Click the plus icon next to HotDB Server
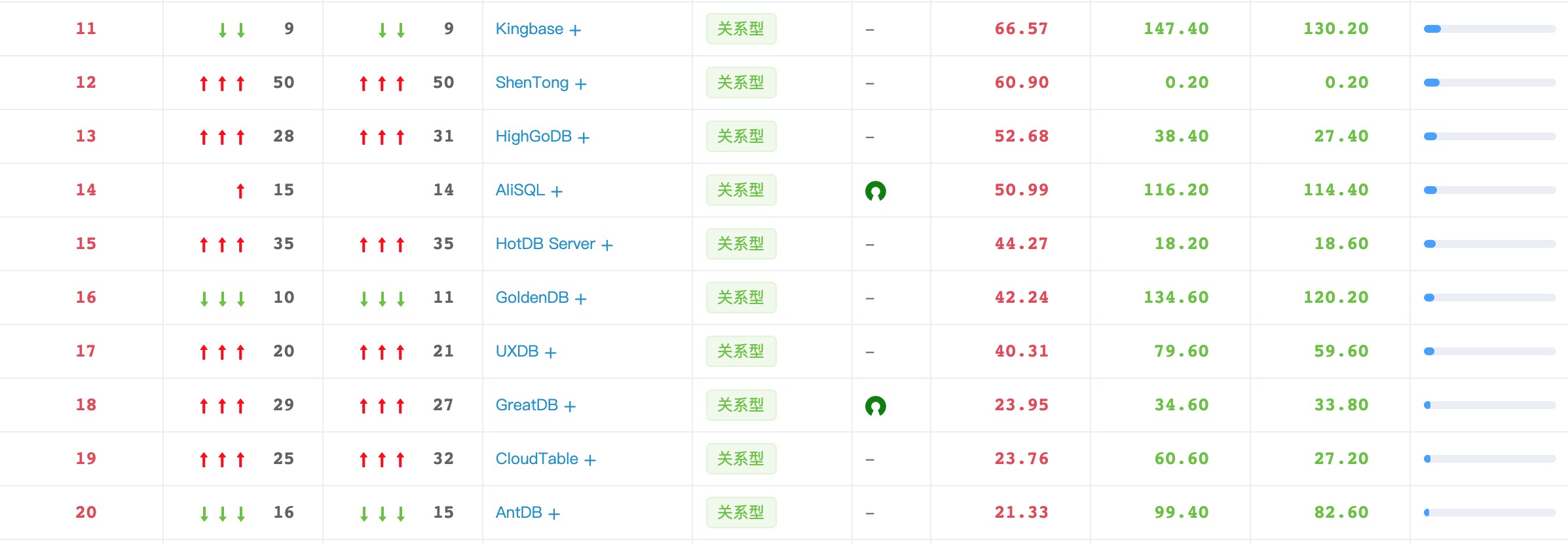Image resolution: width=1568 pixels, height=544 pixels. tap(607, 245)
